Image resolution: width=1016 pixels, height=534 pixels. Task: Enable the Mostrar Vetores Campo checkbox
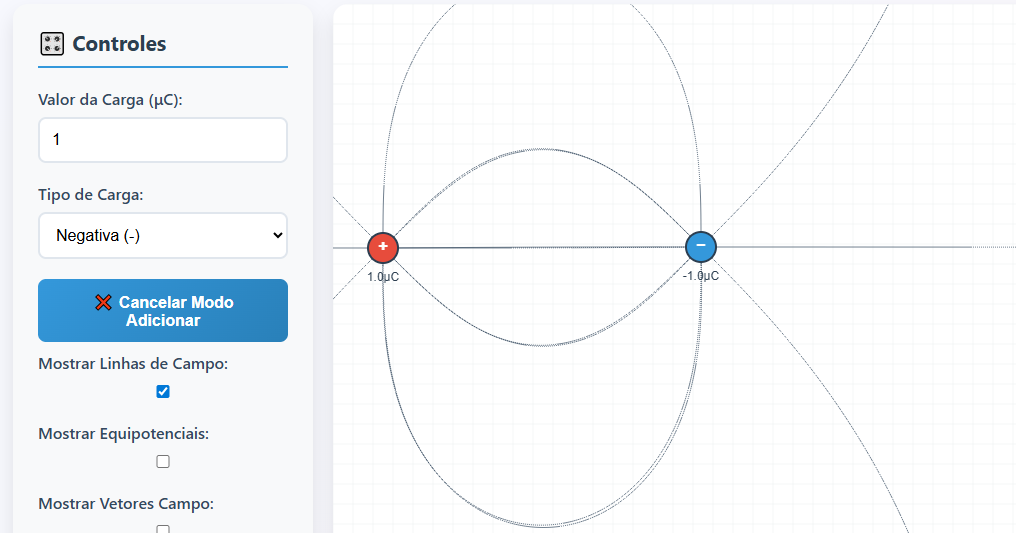[163, 529]
